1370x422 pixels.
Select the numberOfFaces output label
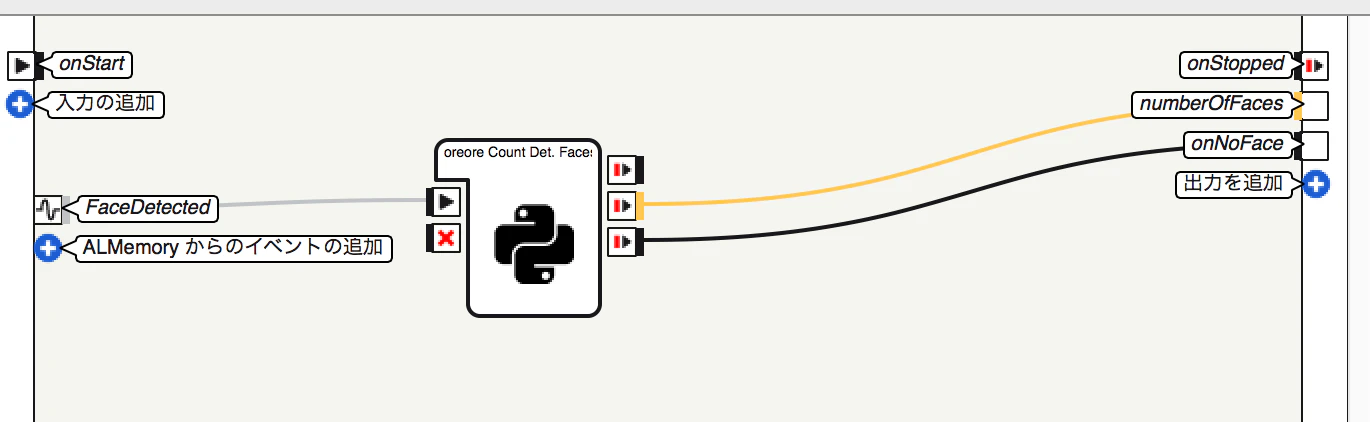pos(1212,104)
